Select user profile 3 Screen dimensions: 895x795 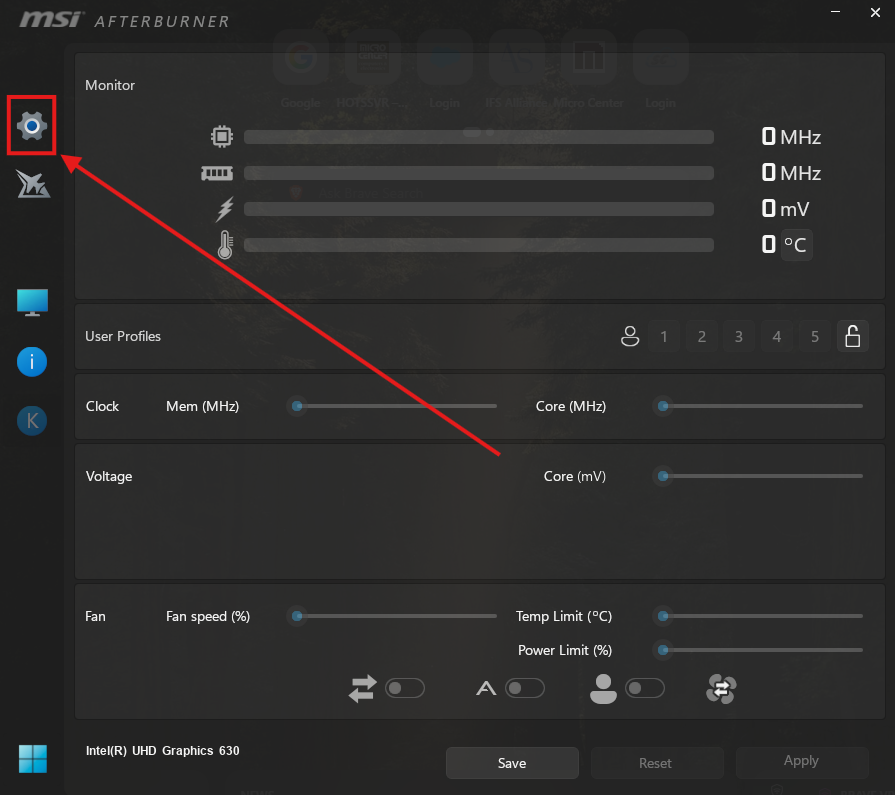(739, 337)
